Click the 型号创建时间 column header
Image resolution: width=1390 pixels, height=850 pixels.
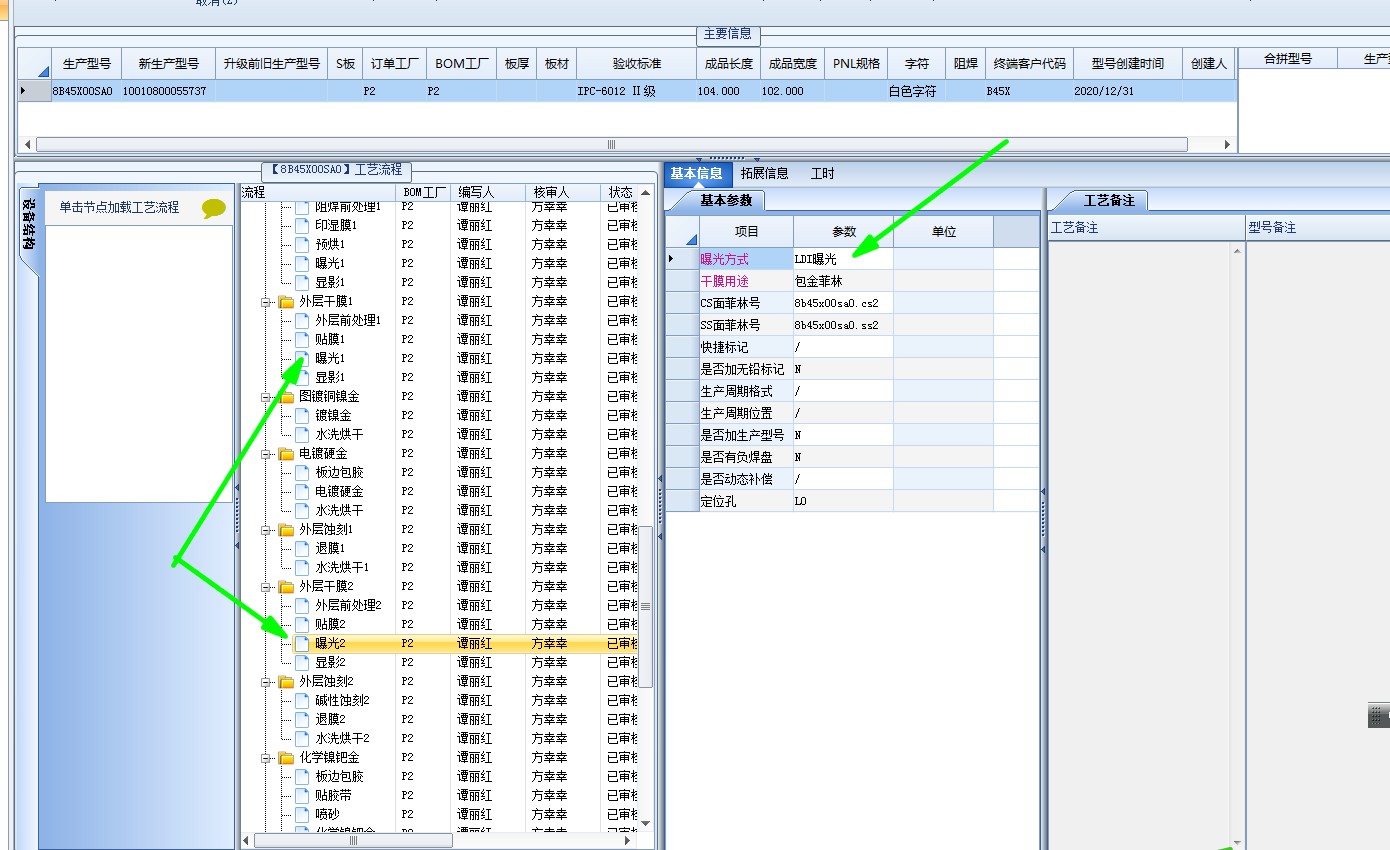click(1127, 63)
